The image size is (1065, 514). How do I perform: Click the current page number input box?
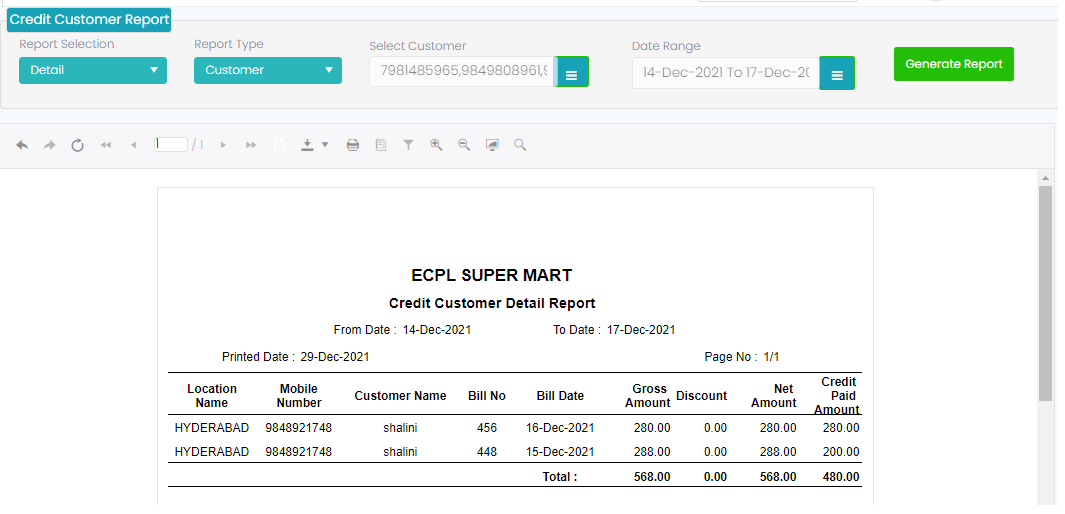point(170,144)
